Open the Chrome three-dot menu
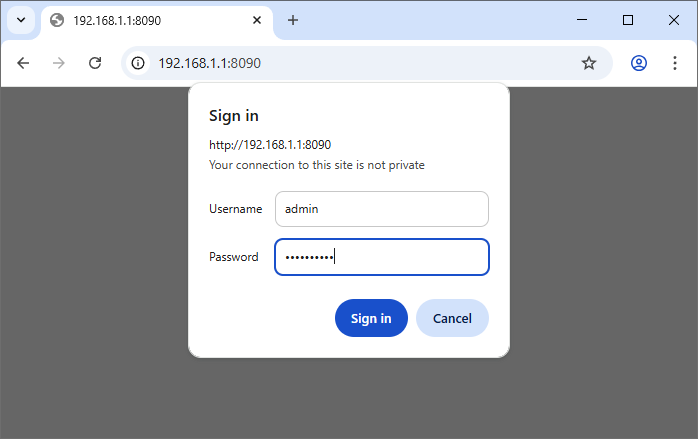This screenshot has height=439, width=698. [x=675, y=63]
